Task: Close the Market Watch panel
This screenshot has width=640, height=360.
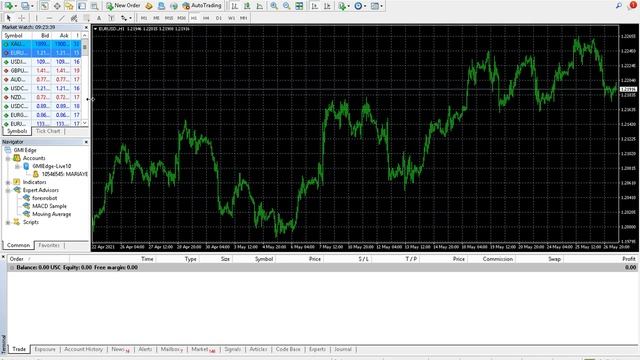Action: [x=86, y=27]
